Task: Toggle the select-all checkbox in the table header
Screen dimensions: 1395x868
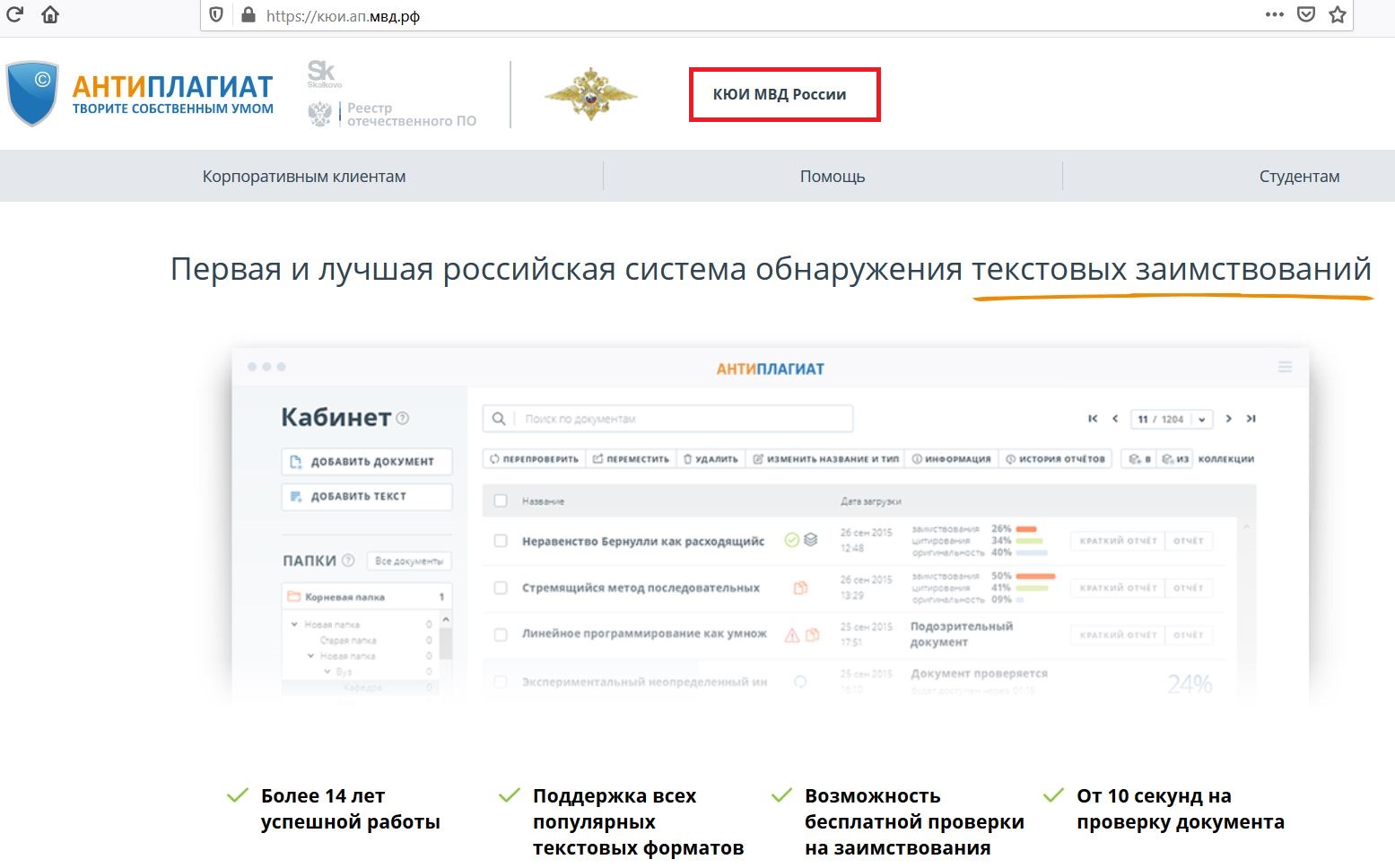Action: click(501, 501)
